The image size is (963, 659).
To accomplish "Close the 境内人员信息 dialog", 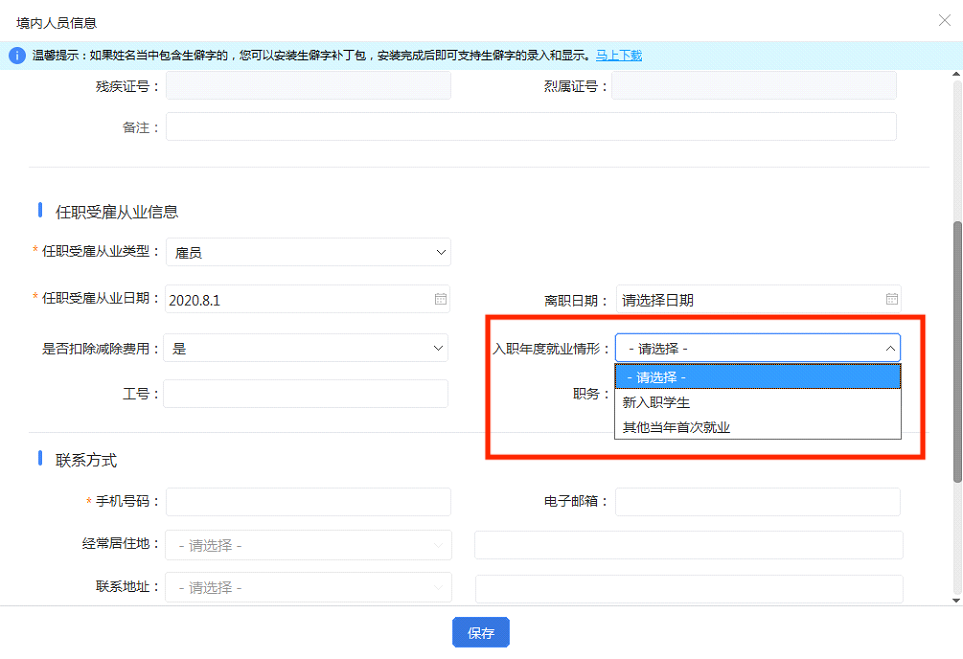I will pyautogui.click(x=943, y=20).
